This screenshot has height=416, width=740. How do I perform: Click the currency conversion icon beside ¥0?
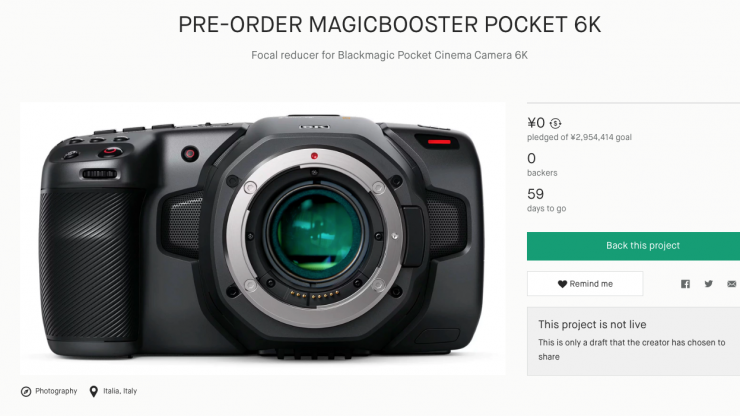coord(555,124)
